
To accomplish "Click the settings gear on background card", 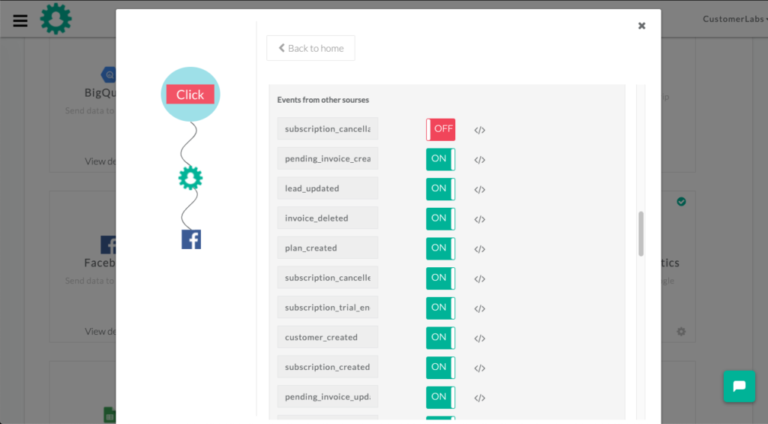I will (681, 331).
